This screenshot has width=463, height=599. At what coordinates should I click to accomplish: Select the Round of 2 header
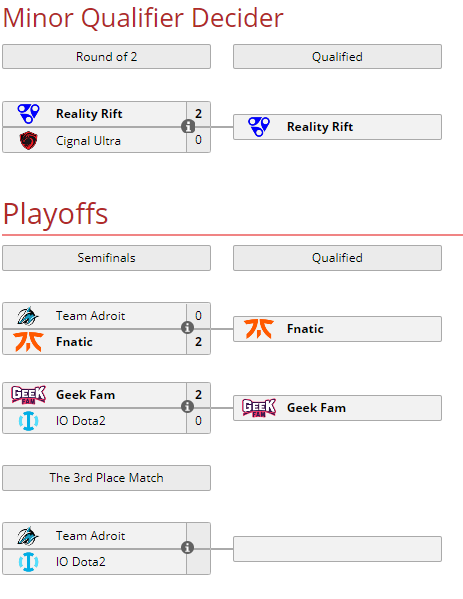[106, 57]
